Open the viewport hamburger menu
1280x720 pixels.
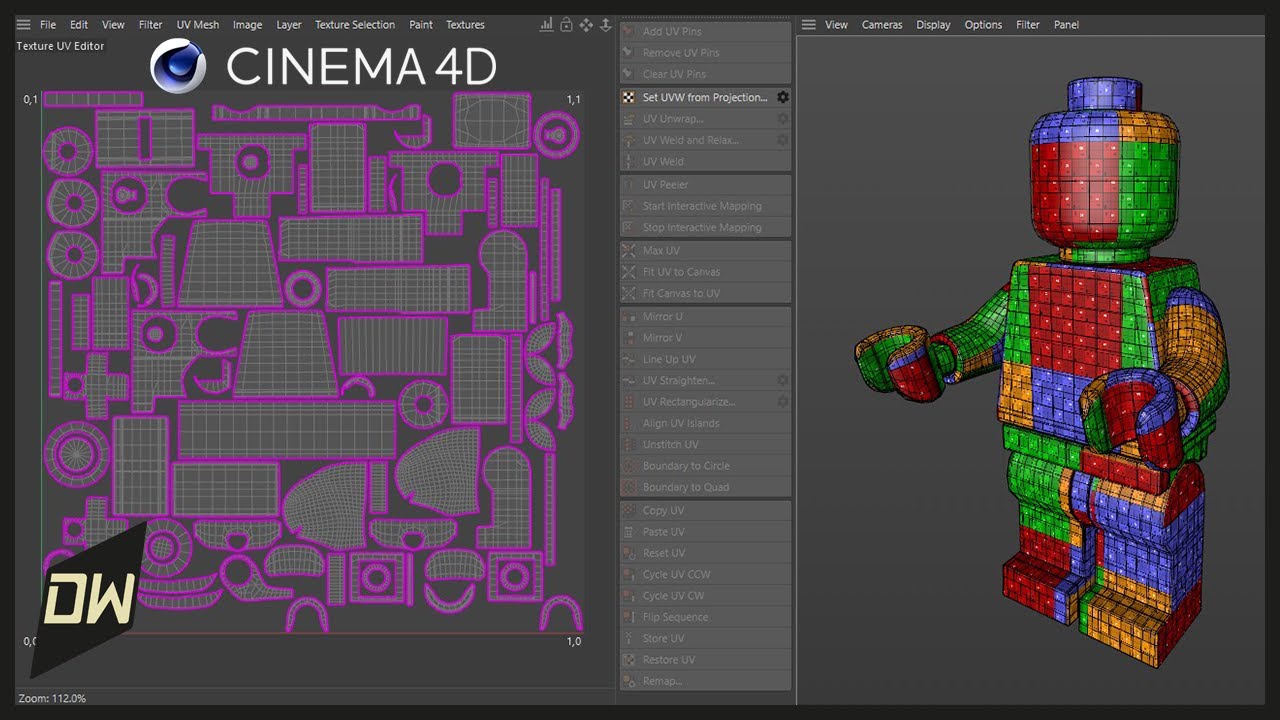809,24
